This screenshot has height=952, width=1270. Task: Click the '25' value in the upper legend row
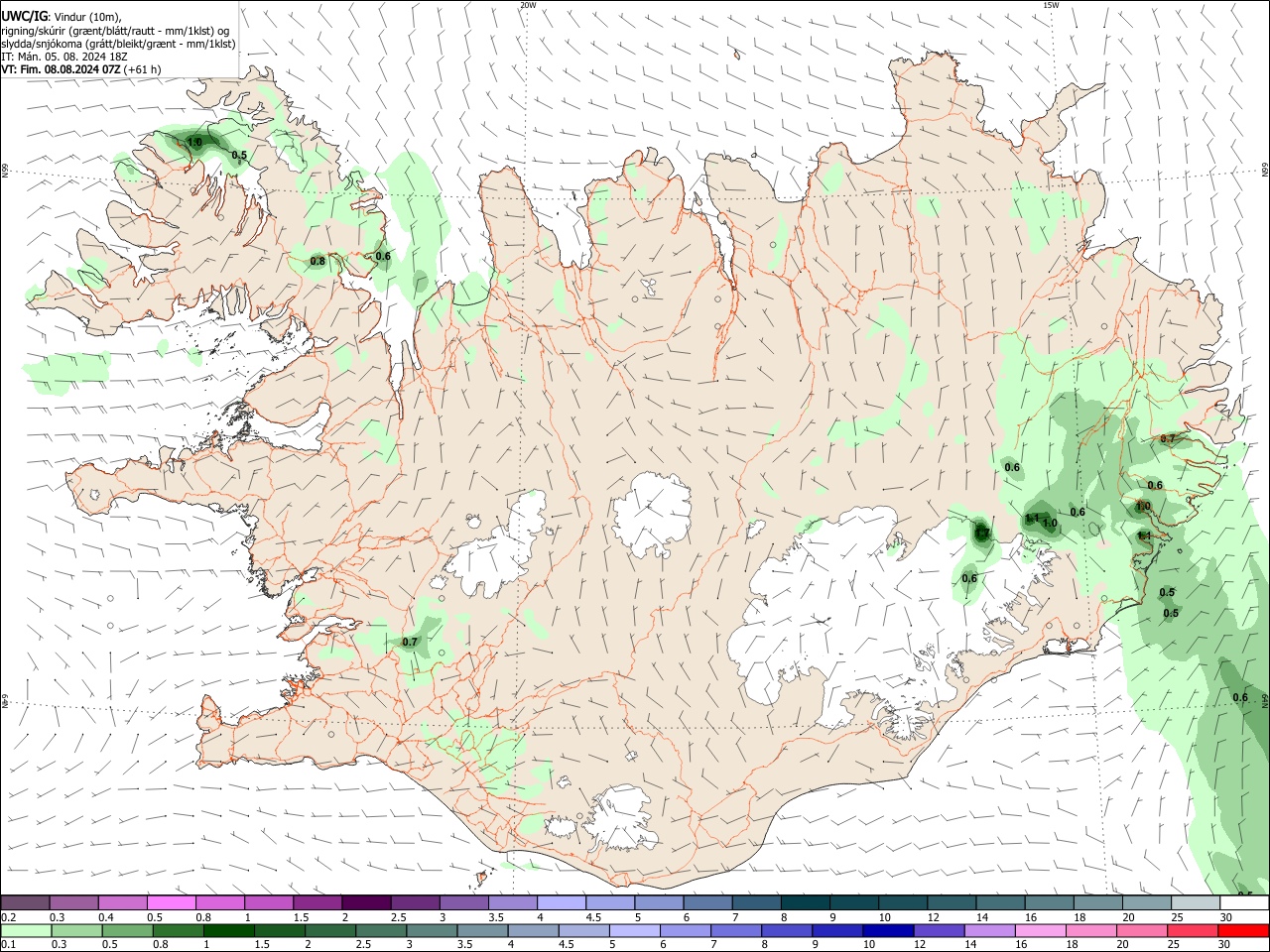(x=1177, y=917)
